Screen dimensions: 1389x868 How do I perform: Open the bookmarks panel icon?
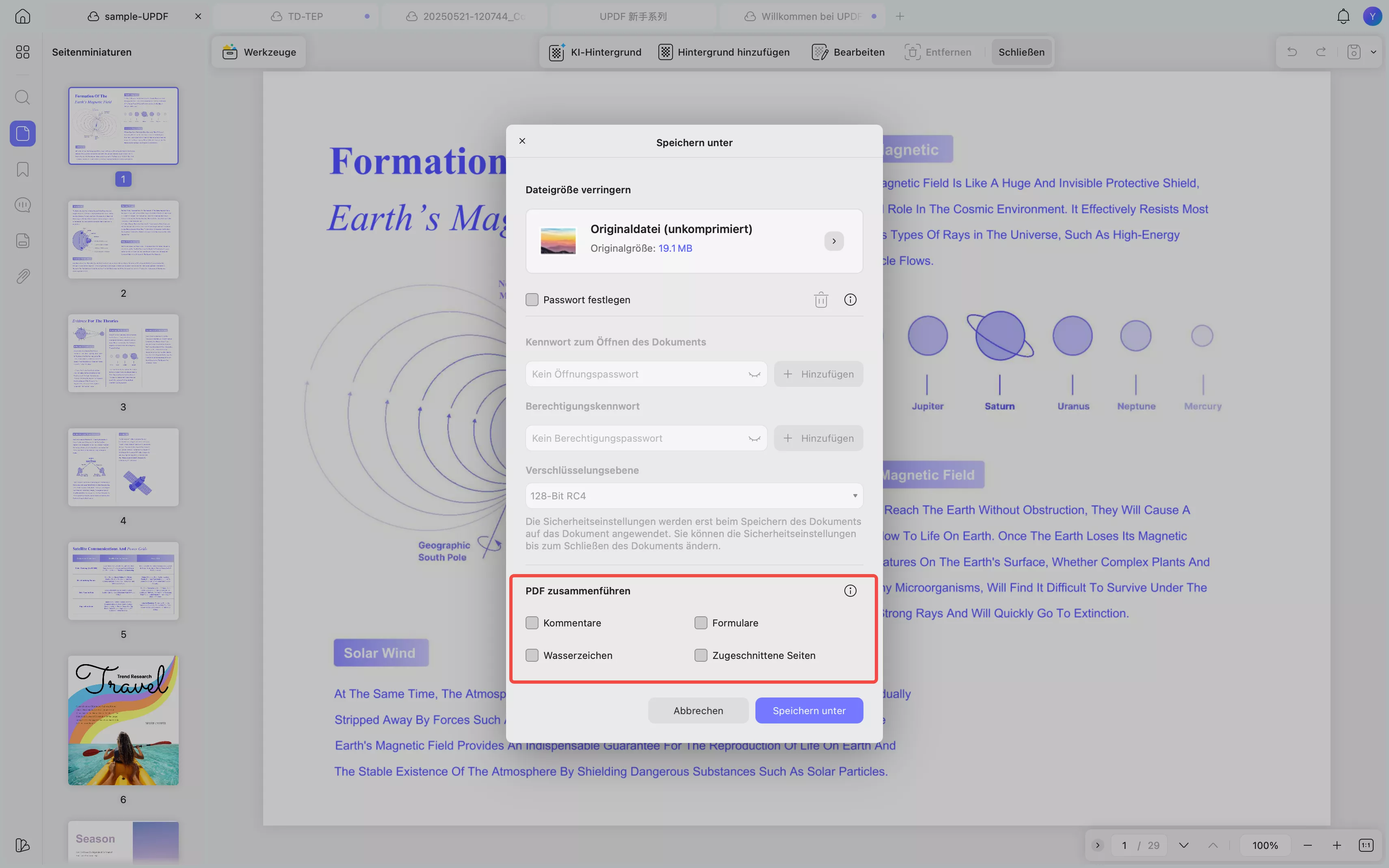tap(22, 169)
